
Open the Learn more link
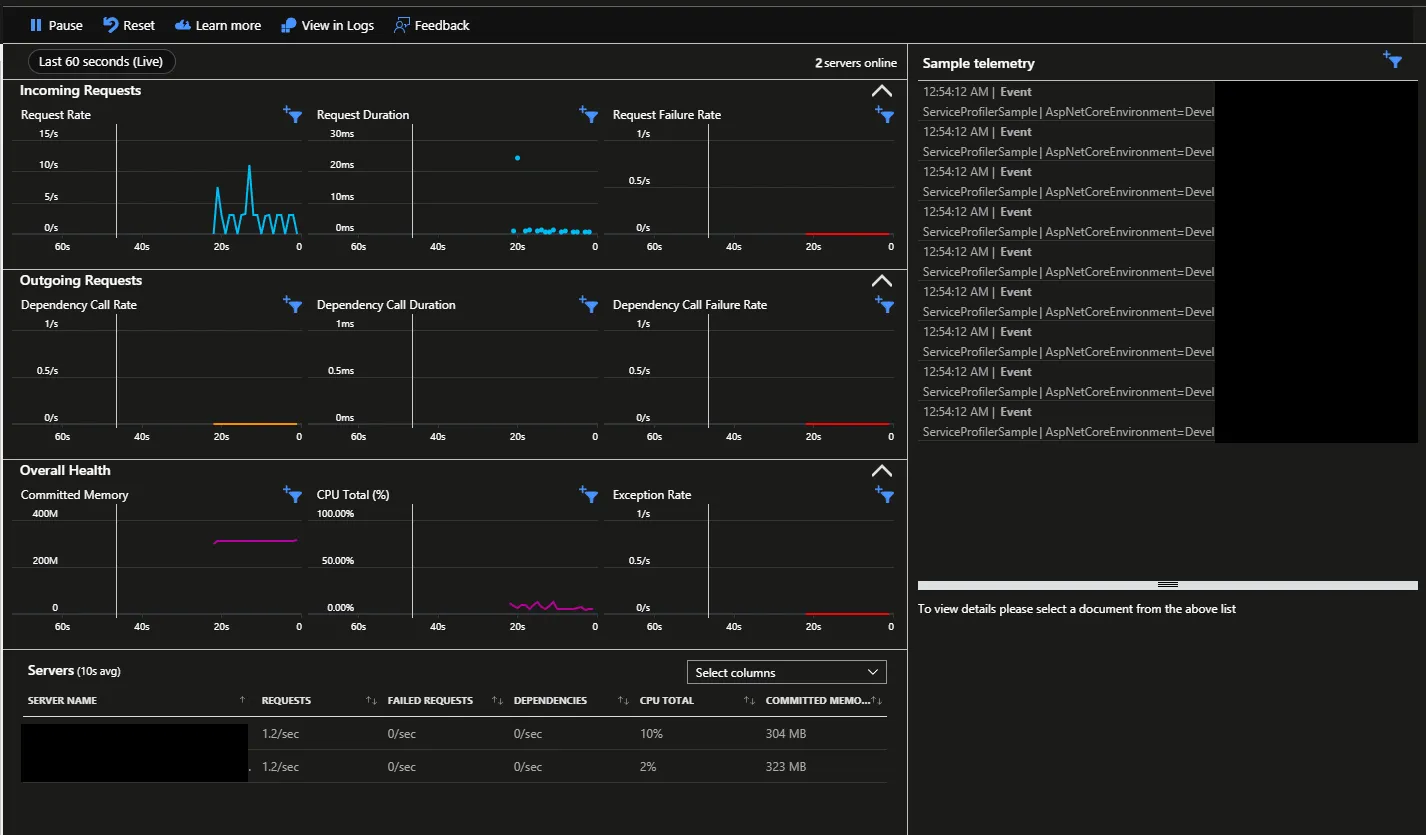coord(217,25)
